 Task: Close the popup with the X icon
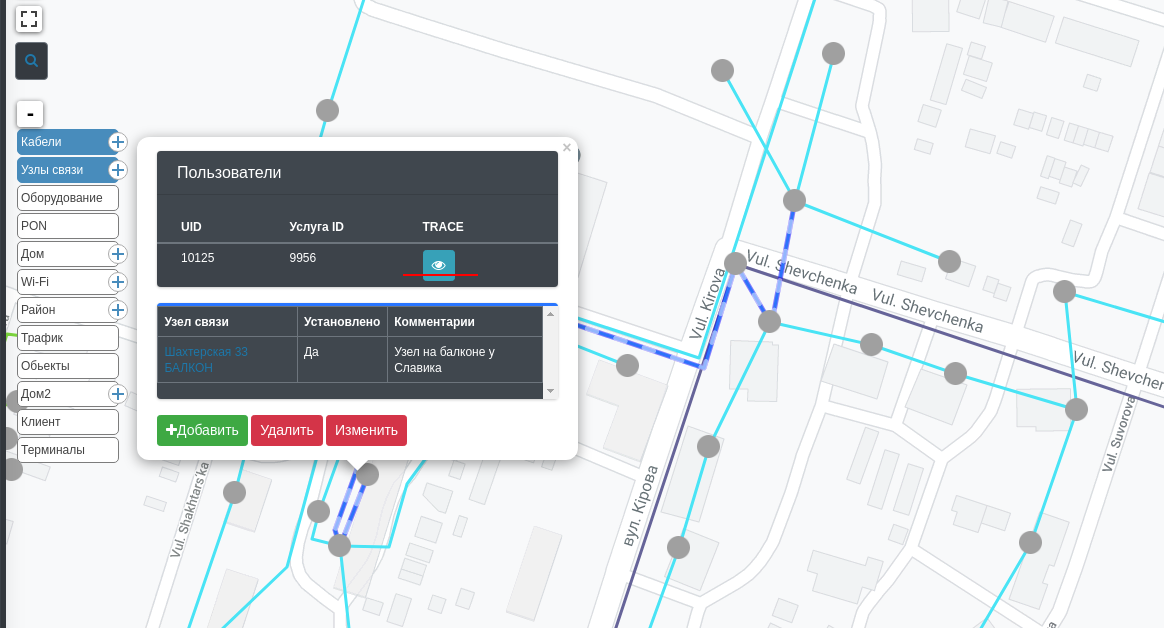pos(567,148)
